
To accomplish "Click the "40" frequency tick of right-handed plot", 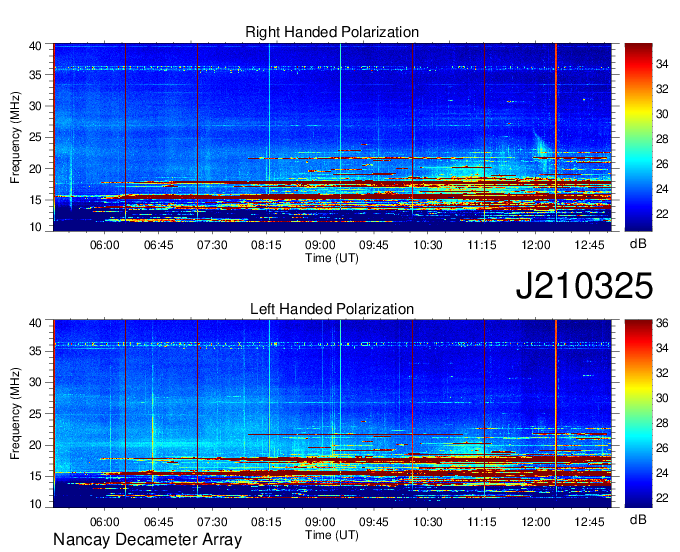I will [x=35, y=46].
